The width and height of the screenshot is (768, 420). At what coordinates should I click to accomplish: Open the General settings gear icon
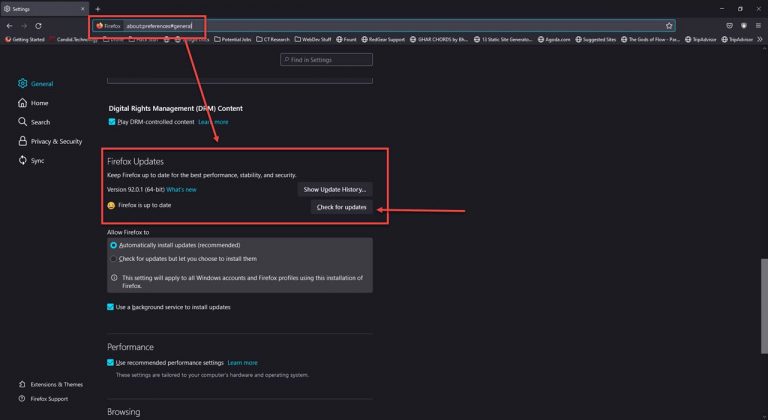[x=22, y=85]
